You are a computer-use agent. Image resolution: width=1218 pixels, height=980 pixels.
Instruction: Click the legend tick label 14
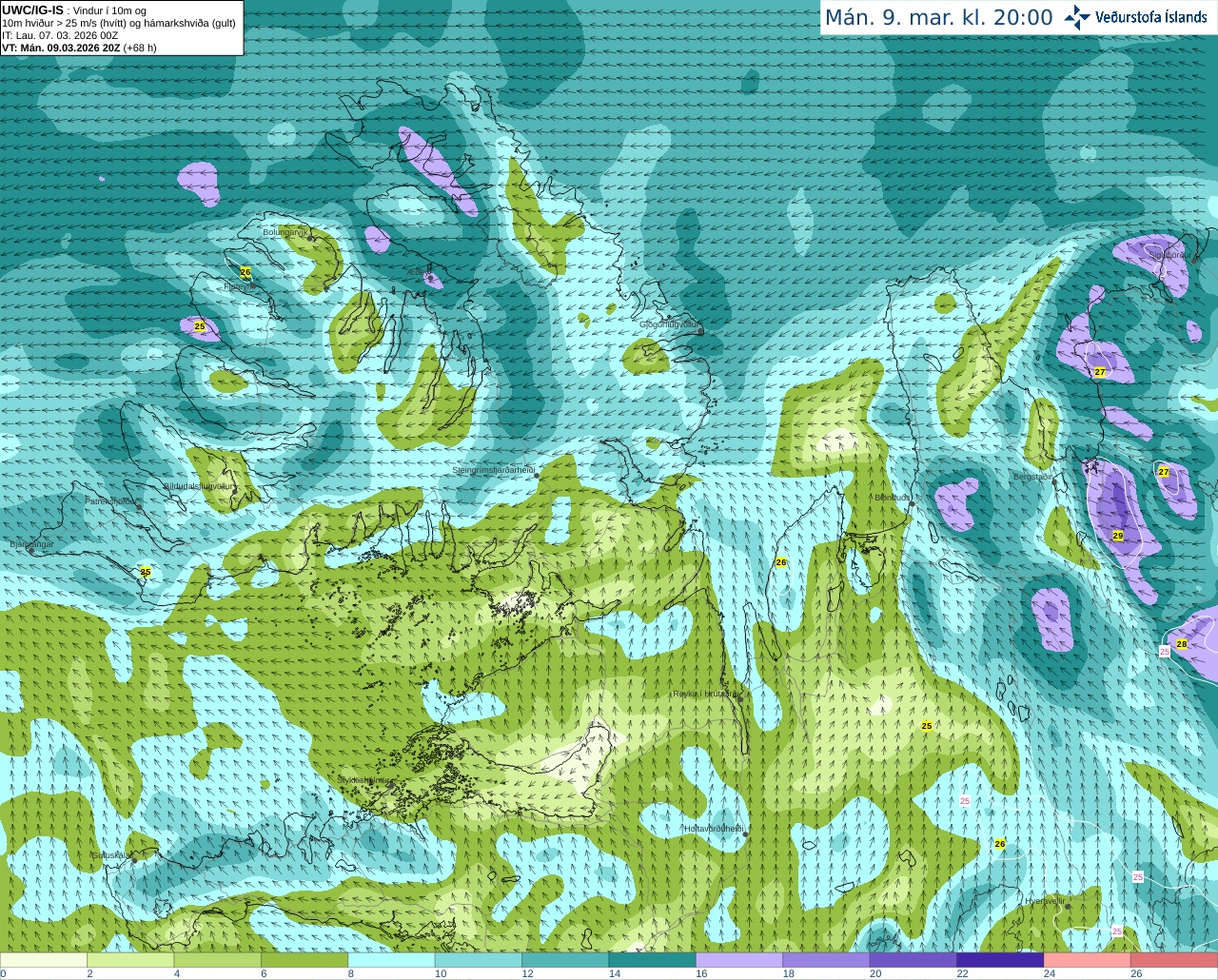click(615, 974)
